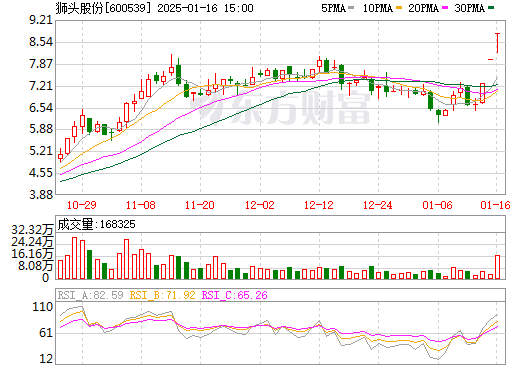Click the RSI axis label 61

[46, 333]
